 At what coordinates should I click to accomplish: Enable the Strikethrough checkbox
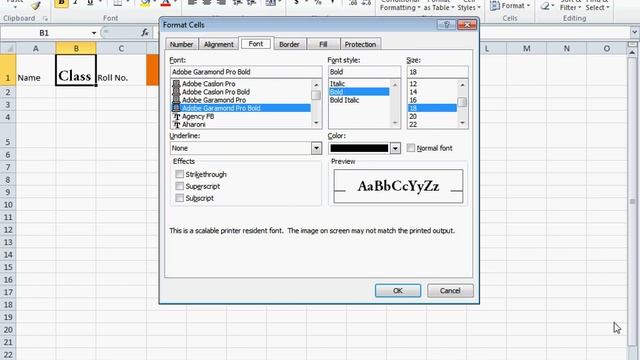click(179, 174)
